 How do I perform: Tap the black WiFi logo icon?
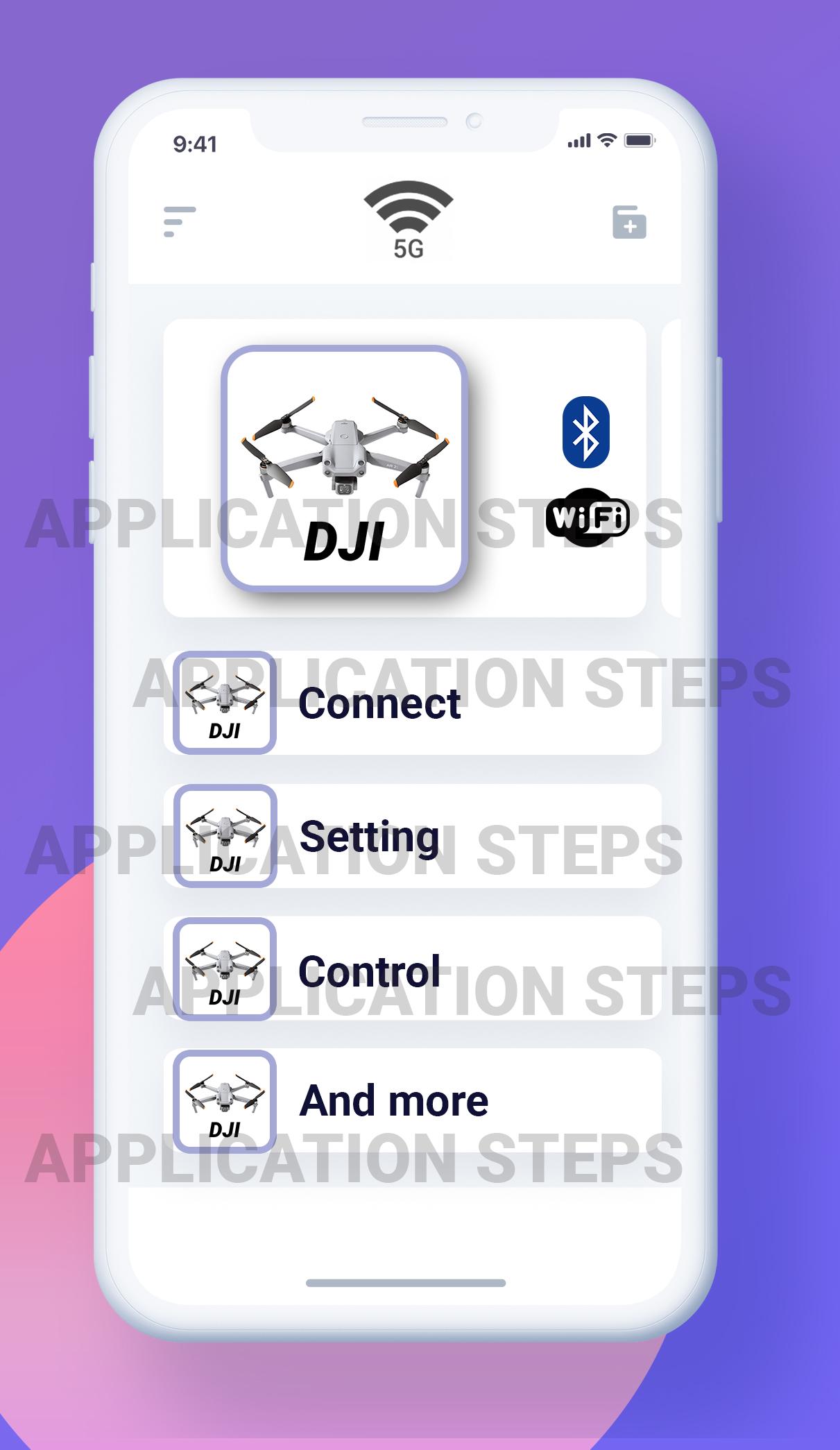[588, 518]
